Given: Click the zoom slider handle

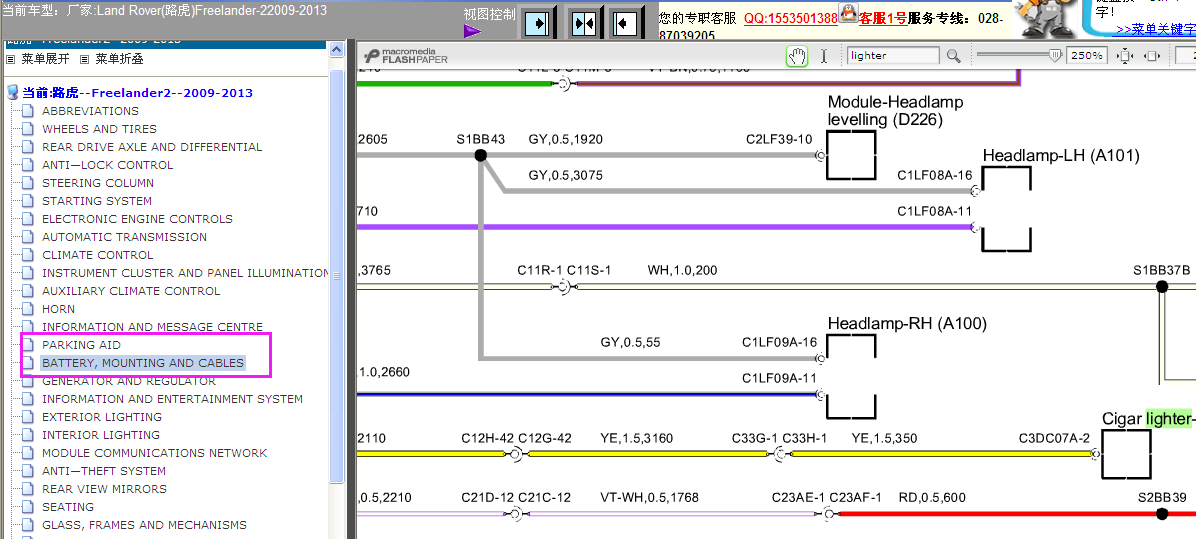Looking at the screenshot, I should [x=1056, y=55].
